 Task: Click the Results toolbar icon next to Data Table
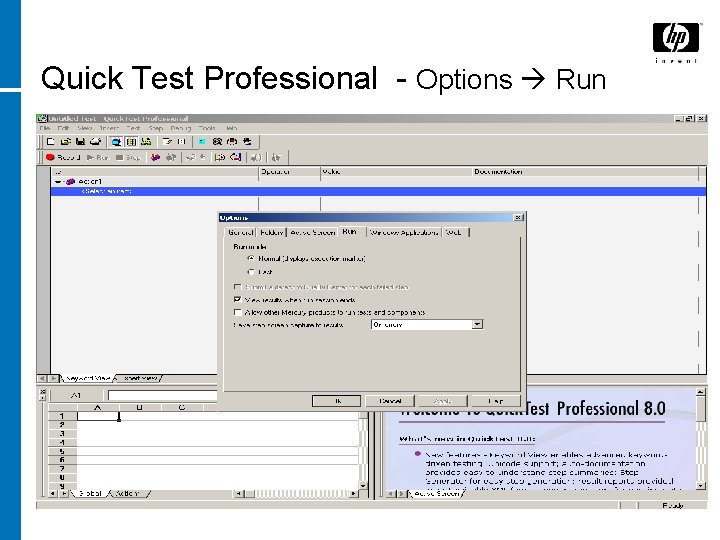[x=146, y=141]
